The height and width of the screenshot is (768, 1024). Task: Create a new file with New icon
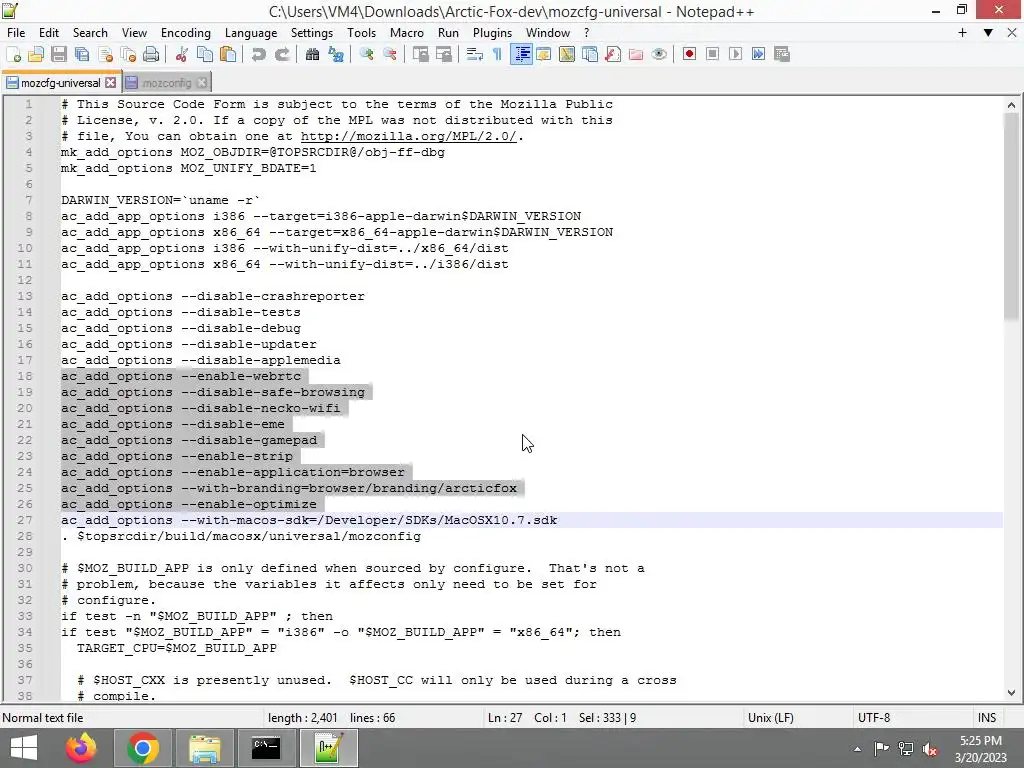coord(13,54)
